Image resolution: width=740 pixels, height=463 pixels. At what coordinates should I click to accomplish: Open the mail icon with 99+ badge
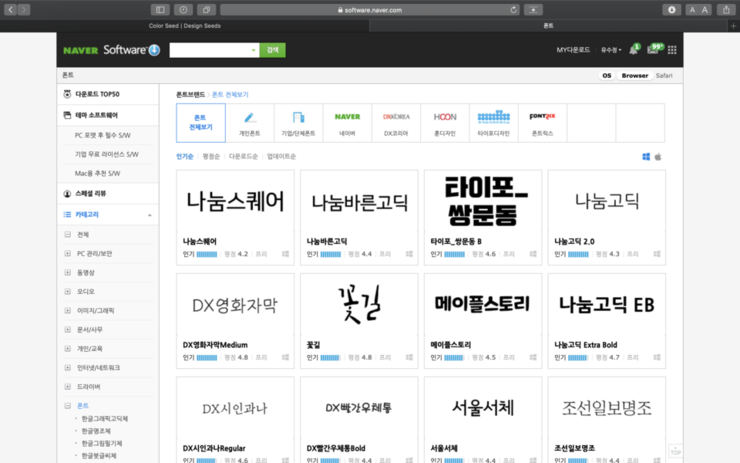[x=653, y=49]
